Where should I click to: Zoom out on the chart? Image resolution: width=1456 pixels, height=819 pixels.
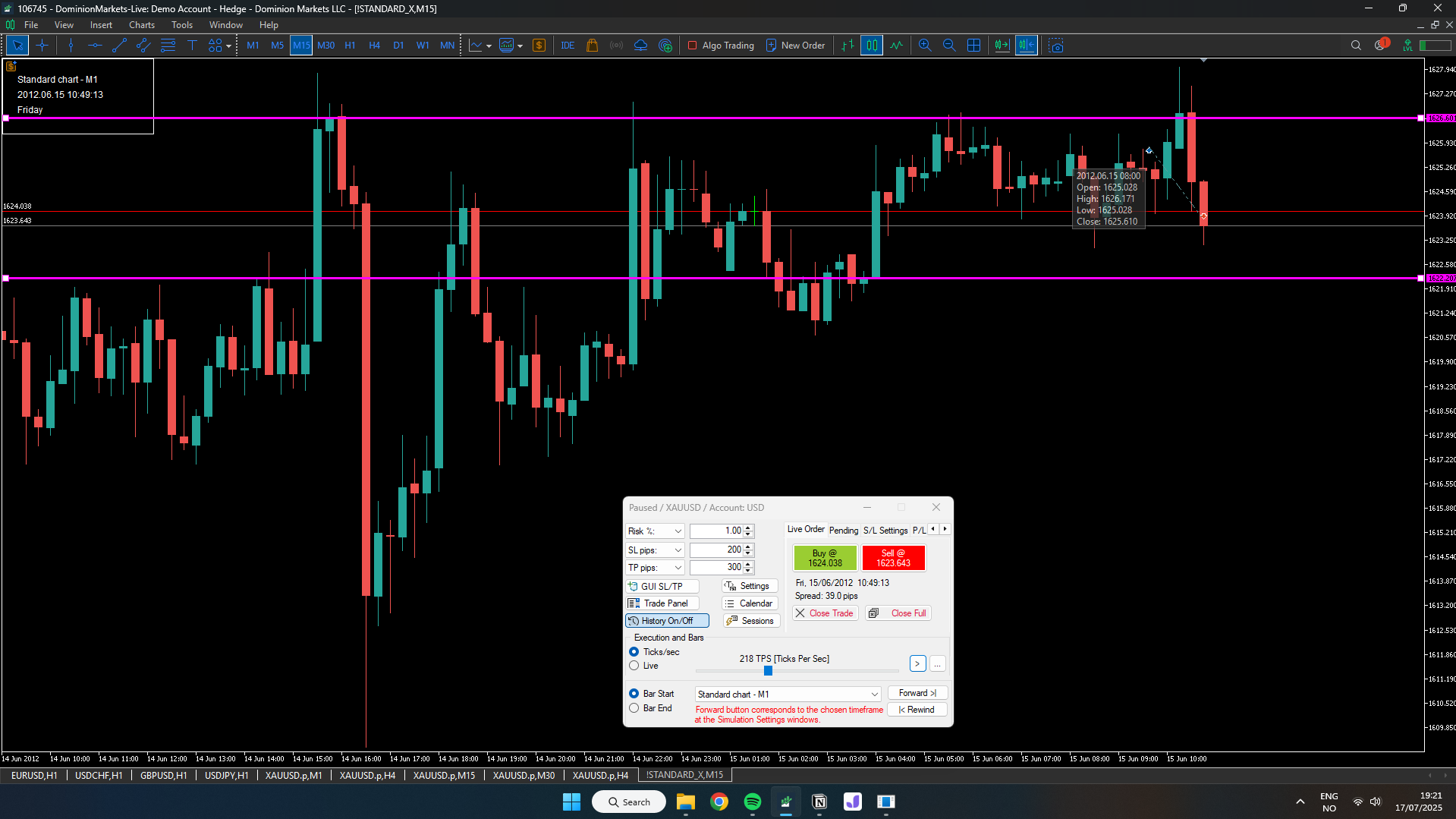(949, 46)
